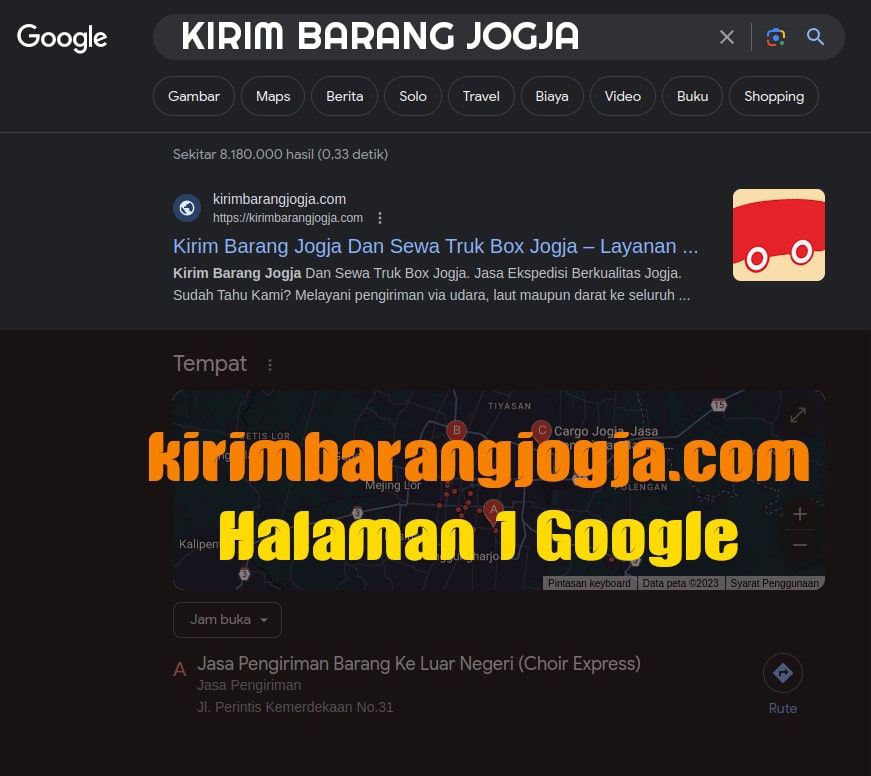871x776 pixels.
Task: Open the Video search tab
Action: pyautogui.click(x=622, y=96)
